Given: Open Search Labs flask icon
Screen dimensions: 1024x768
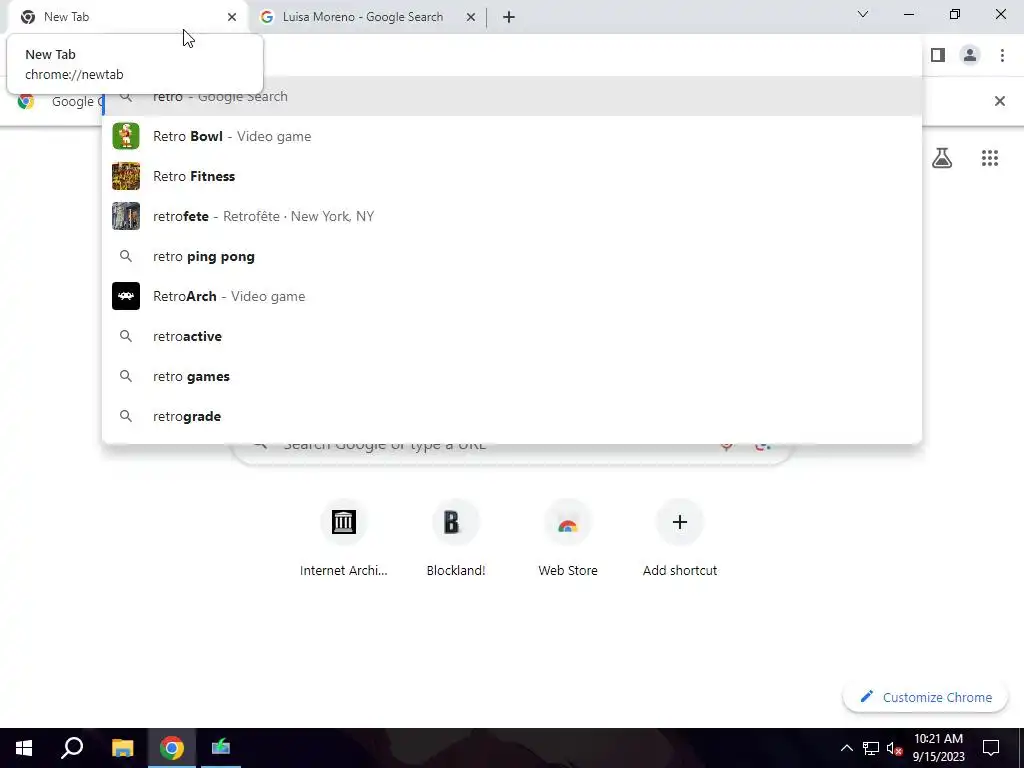Looking at the screenshot, I should [942, 158].
